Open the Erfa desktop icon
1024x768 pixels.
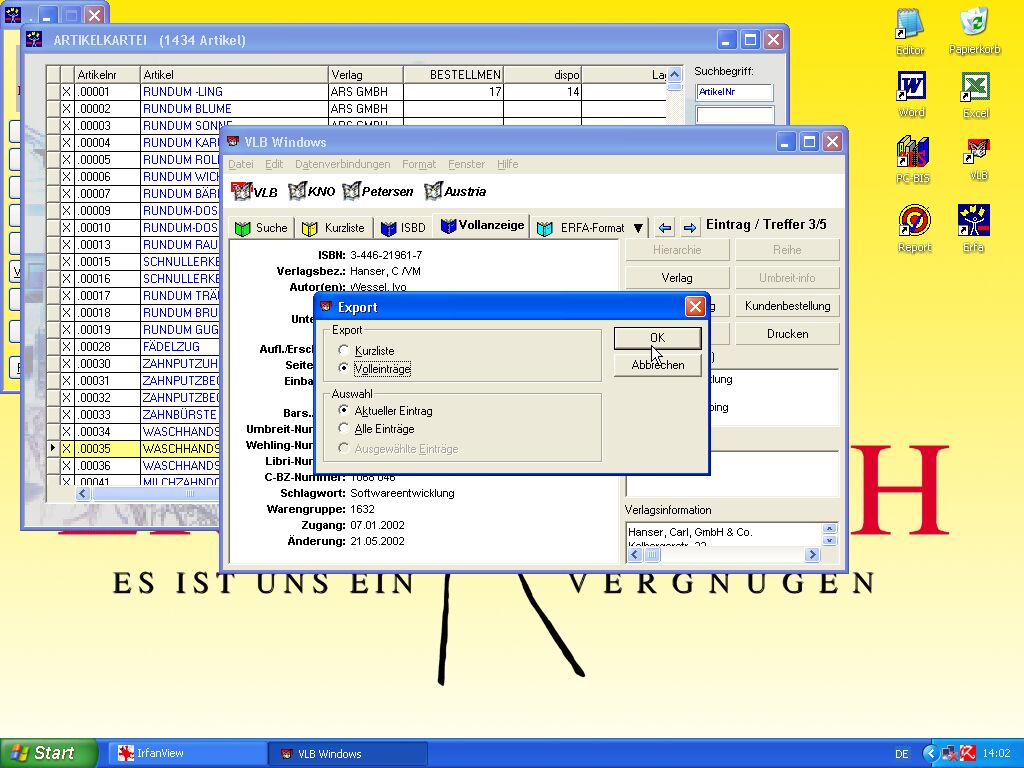(x=974, y=229)
